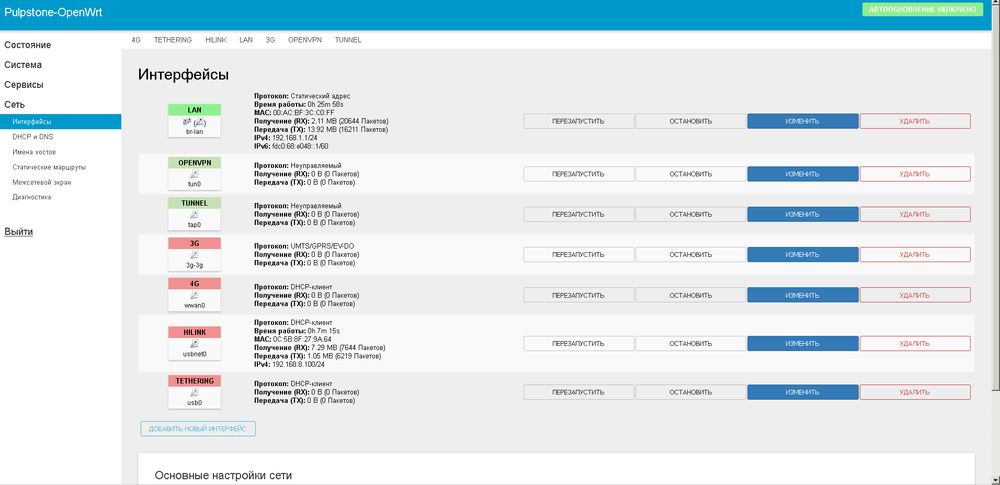Viewport: 1000px width, 485px height.
Task: Click the LAN green name badge
Action: (x=194, y=110)
